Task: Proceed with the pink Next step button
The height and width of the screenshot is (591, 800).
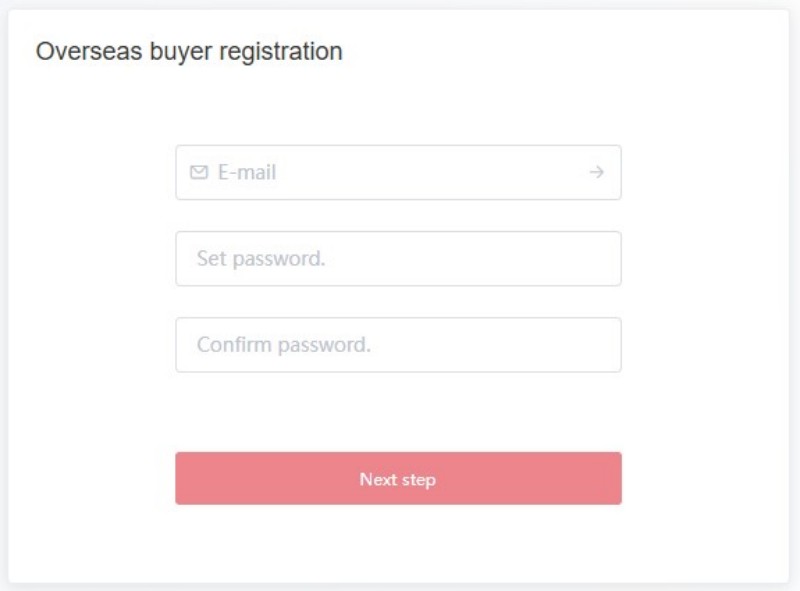Action: tap(398, 478)
